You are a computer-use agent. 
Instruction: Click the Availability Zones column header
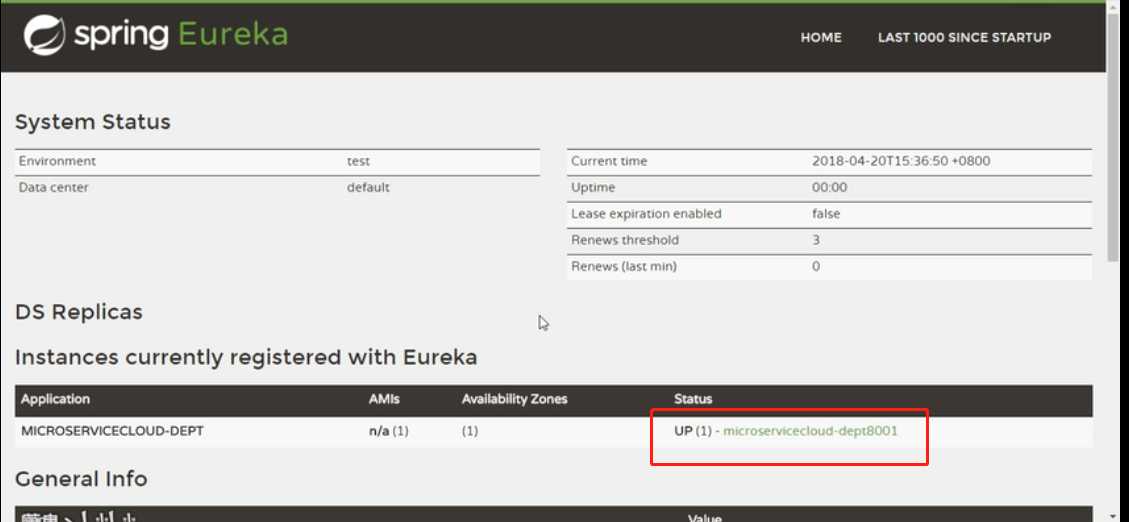(x=514, y=399)
